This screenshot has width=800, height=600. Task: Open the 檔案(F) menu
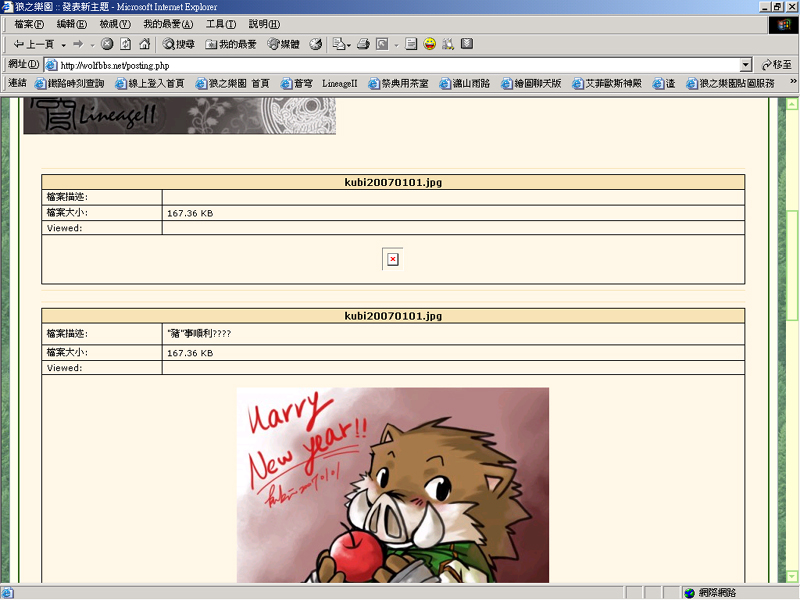pos(29,24)
